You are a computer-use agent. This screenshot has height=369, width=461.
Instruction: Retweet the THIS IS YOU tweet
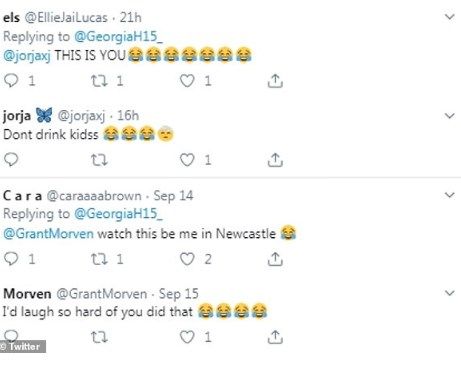pos(99,81)
